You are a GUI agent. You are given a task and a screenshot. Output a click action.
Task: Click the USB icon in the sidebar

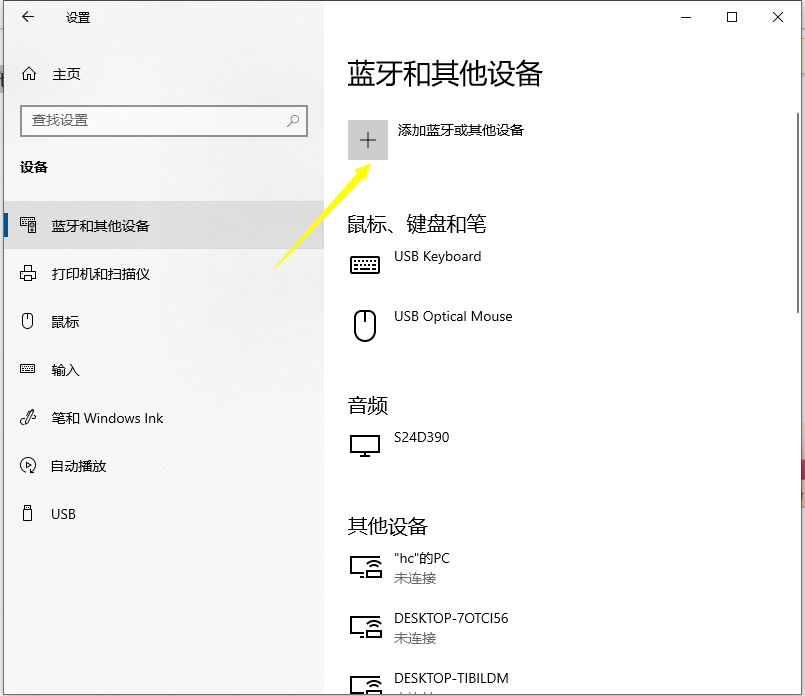pos(30,513)
